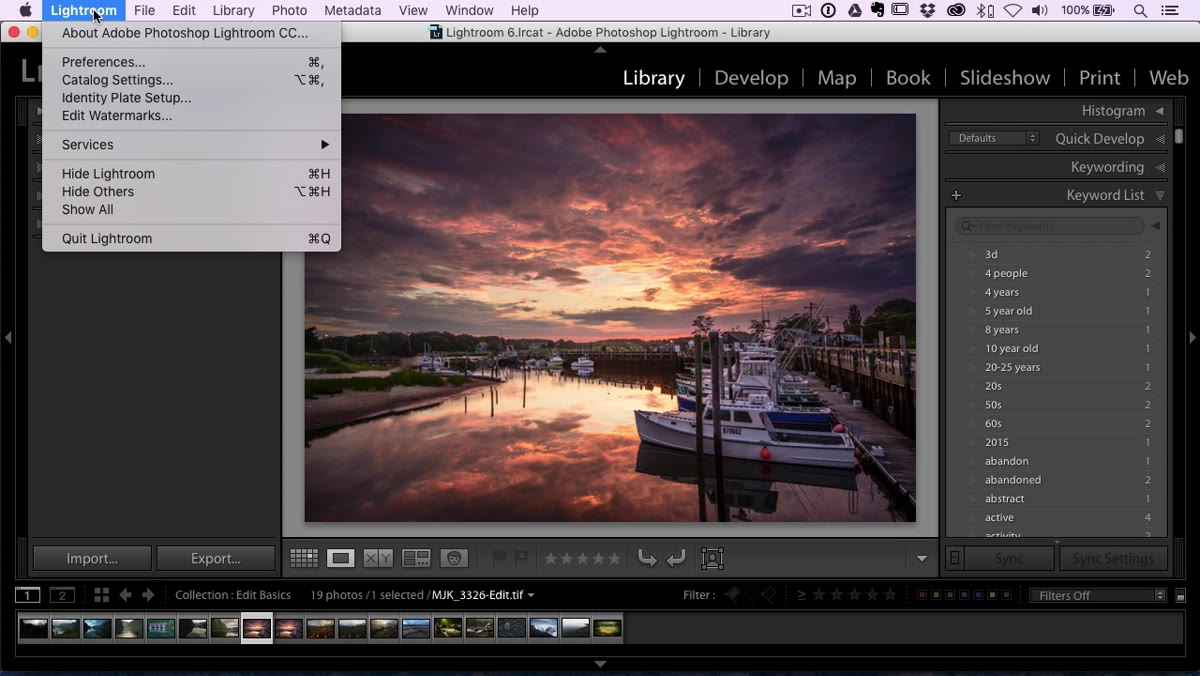
Task: Choose Catalog Settings menu item
Action: 191,80
